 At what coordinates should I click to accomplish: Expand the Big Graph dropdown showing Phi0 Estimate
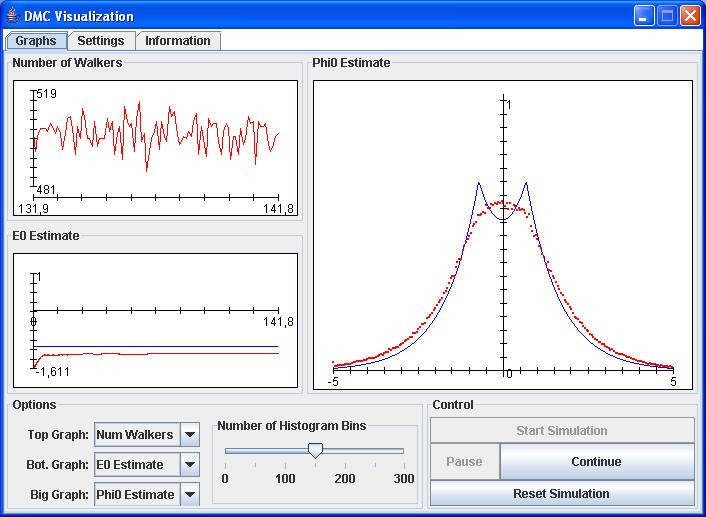pyautogui.click(x=190, y=494)
